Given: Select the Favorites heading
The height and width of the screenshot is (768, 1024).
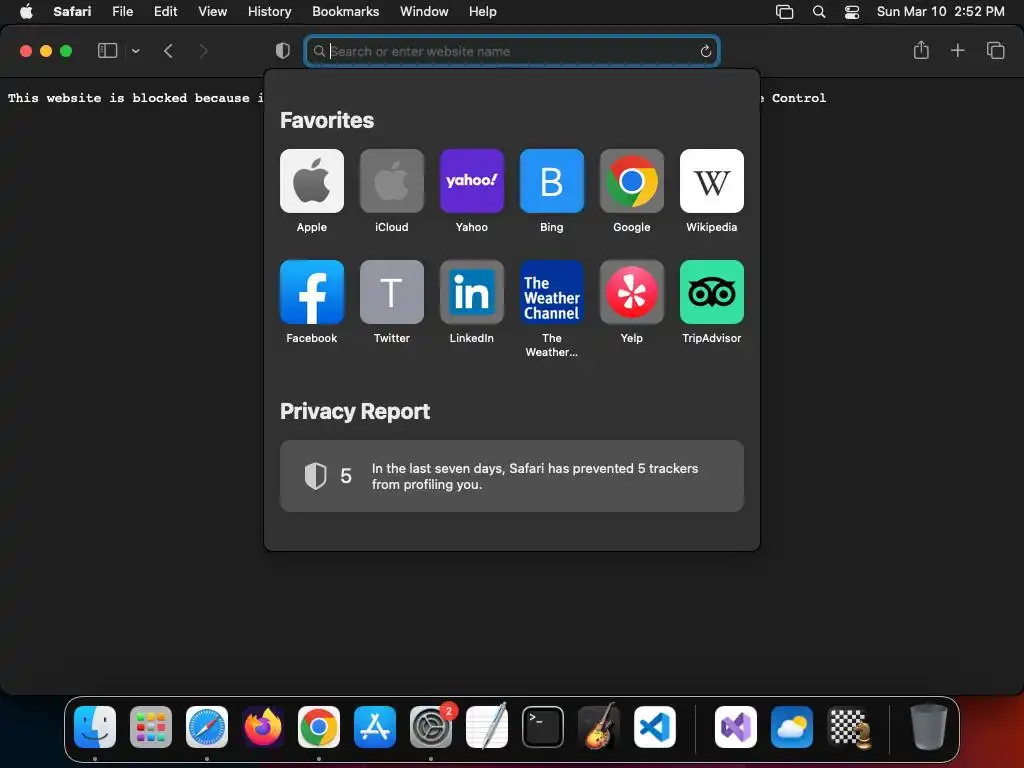Looking at the screenshot, I should click(x=327, y=120).
